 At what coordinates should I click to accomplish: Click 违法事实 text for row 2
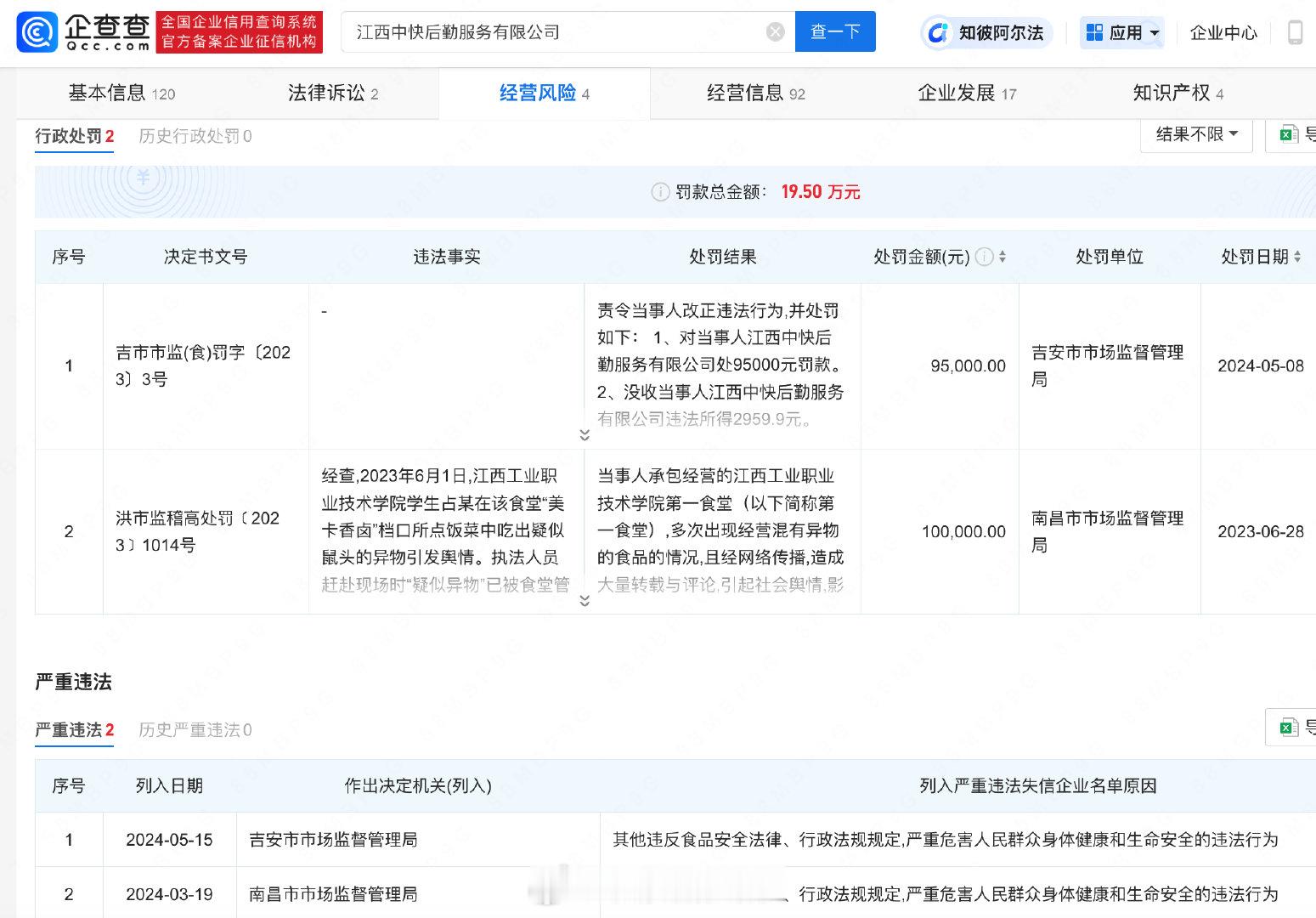(443, 530)
